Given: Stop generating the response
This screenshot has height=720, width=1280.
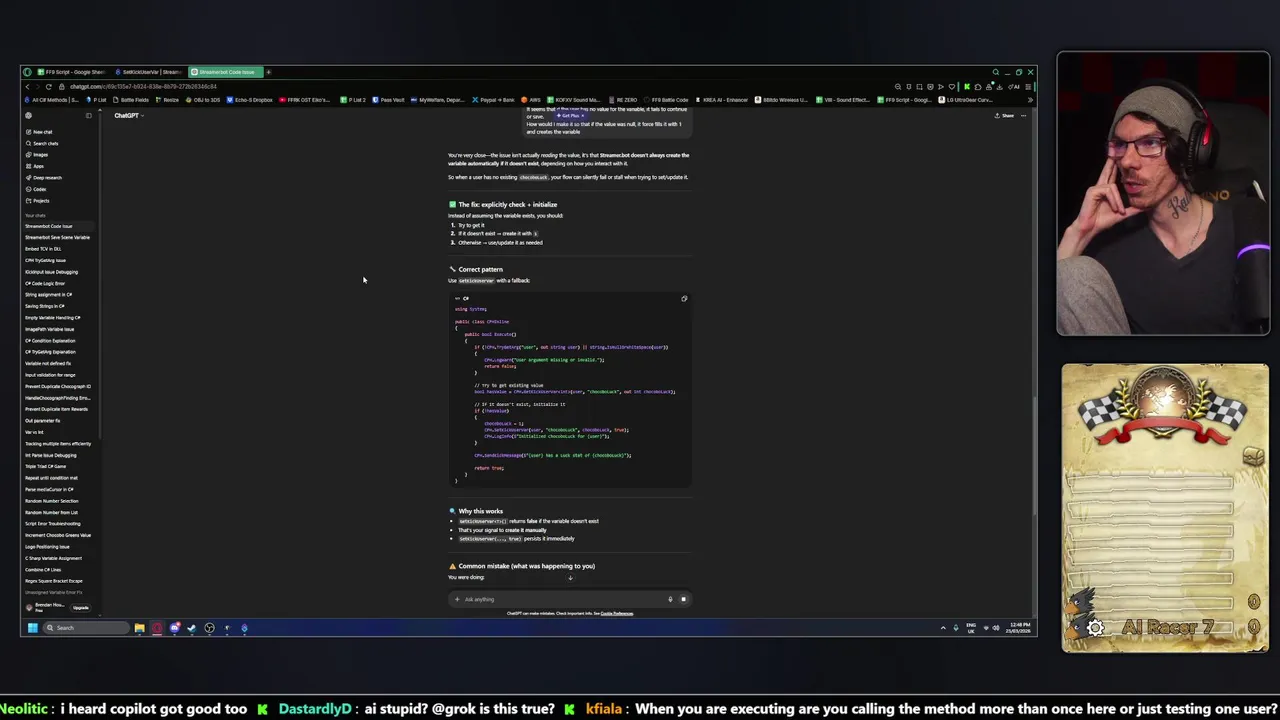Looking at the screenshot, I should [683, 599].
